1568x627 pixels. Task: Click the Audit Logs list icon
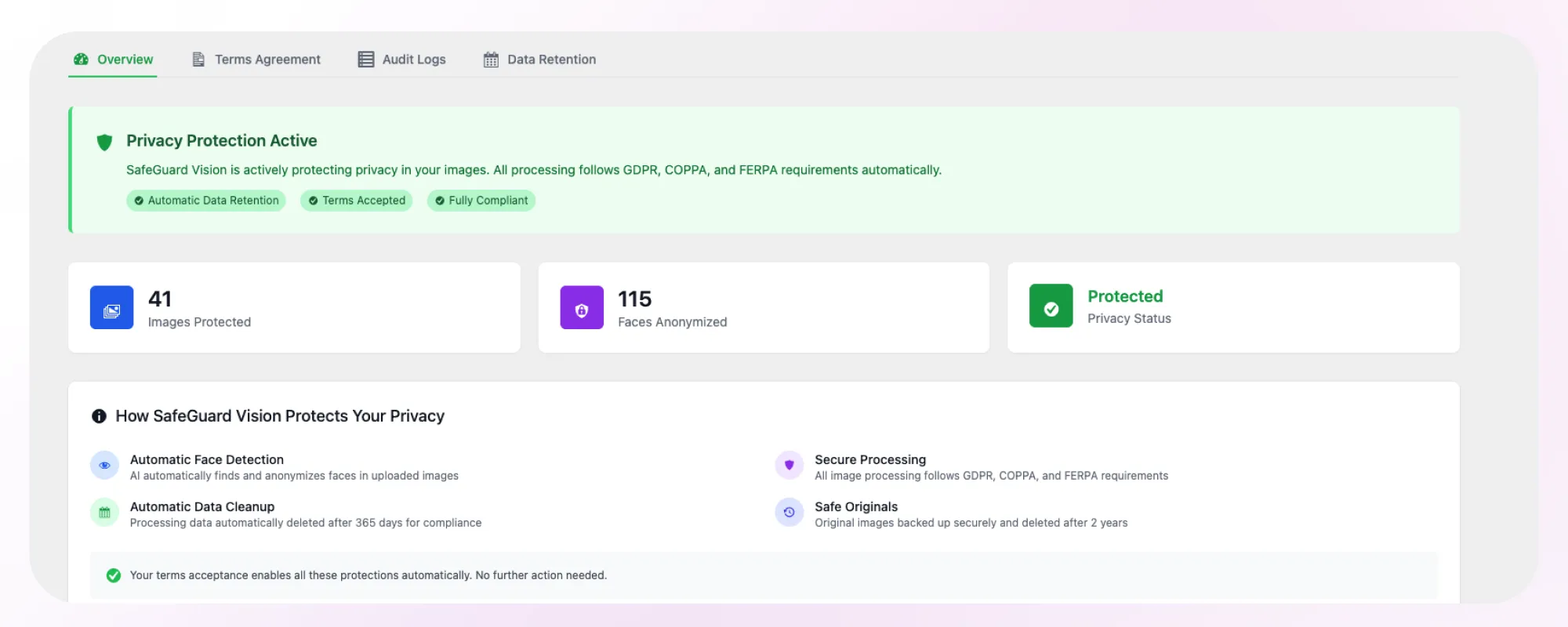pos(366,60)
